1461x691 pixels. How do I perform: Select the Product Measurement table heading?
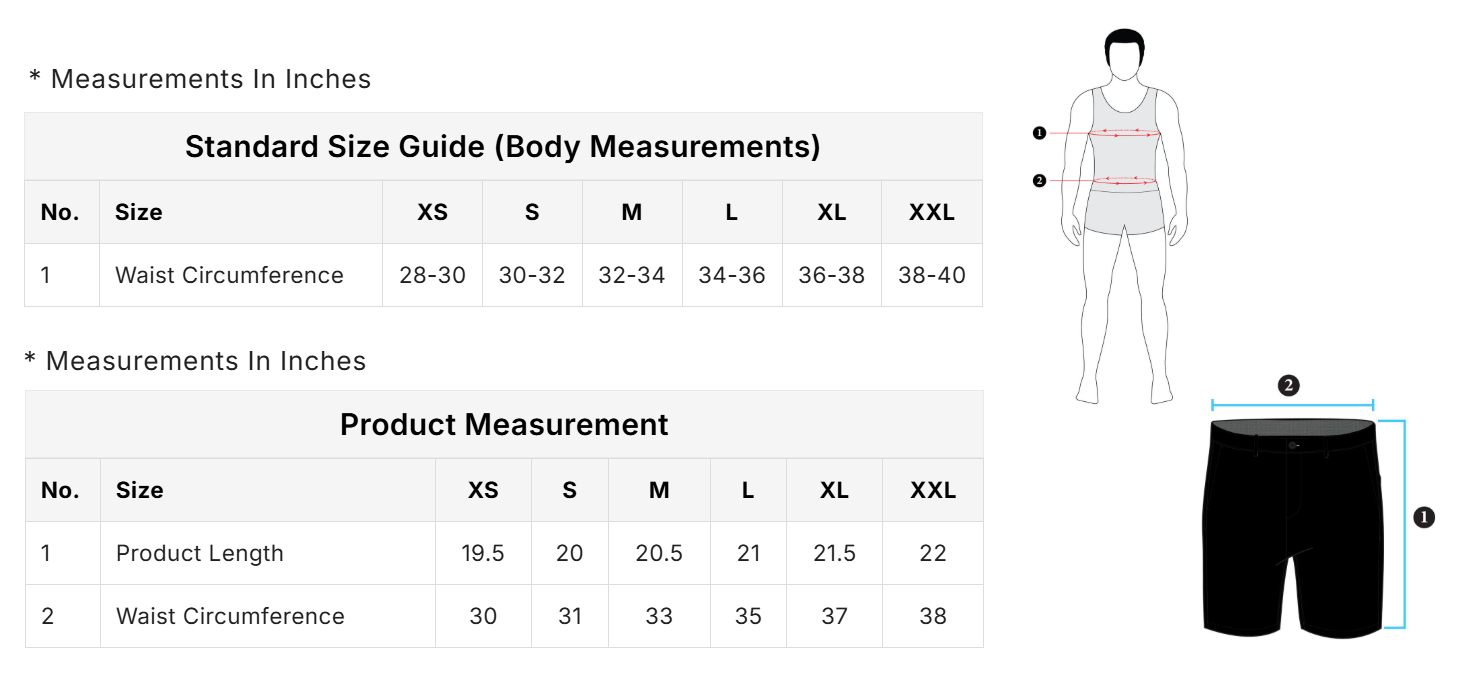(504, 424)
